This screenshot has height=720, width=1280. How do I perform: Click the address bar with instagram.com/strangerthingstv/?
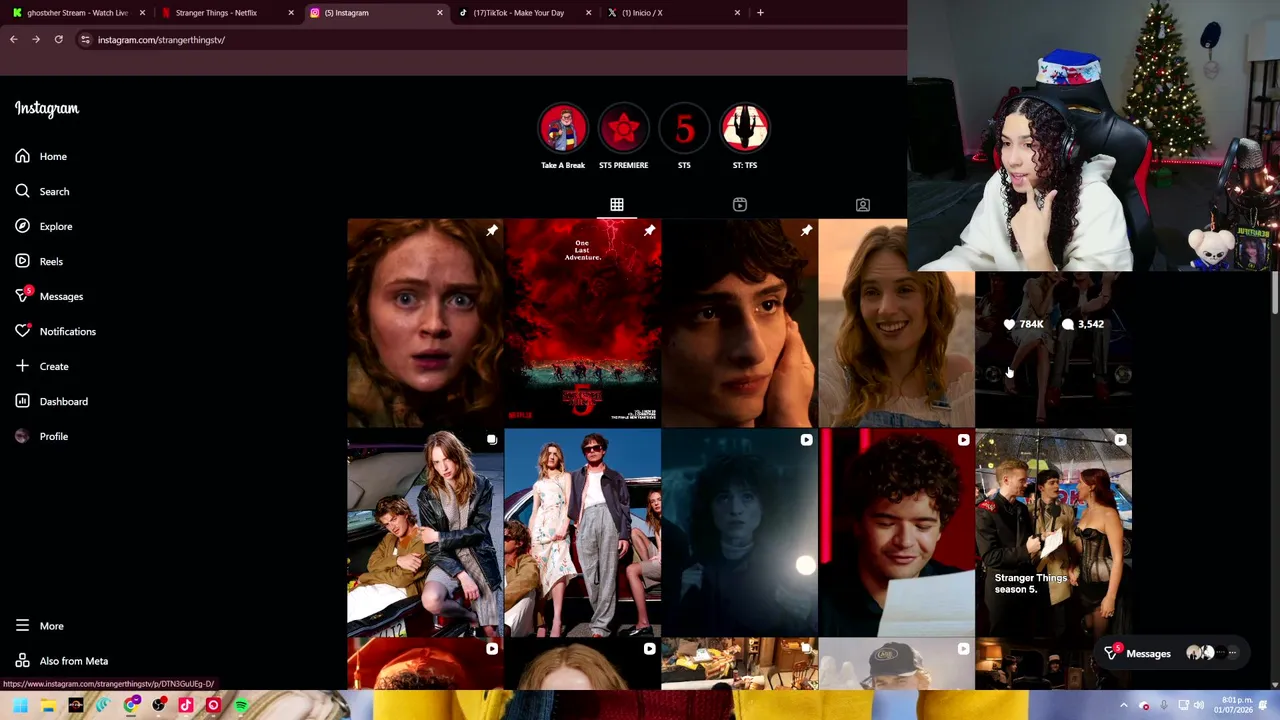tap(490, 40)
